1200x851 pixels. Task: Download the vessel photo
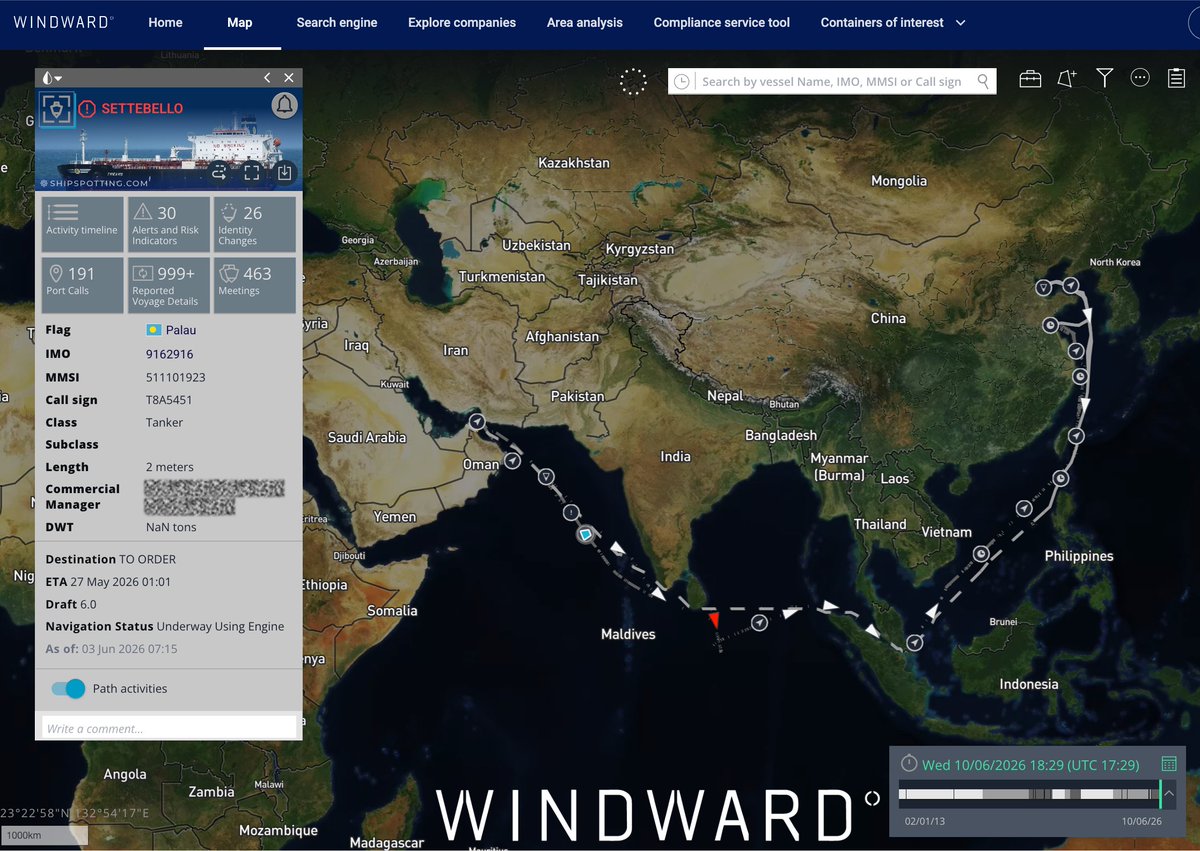[x=284, y=173]
